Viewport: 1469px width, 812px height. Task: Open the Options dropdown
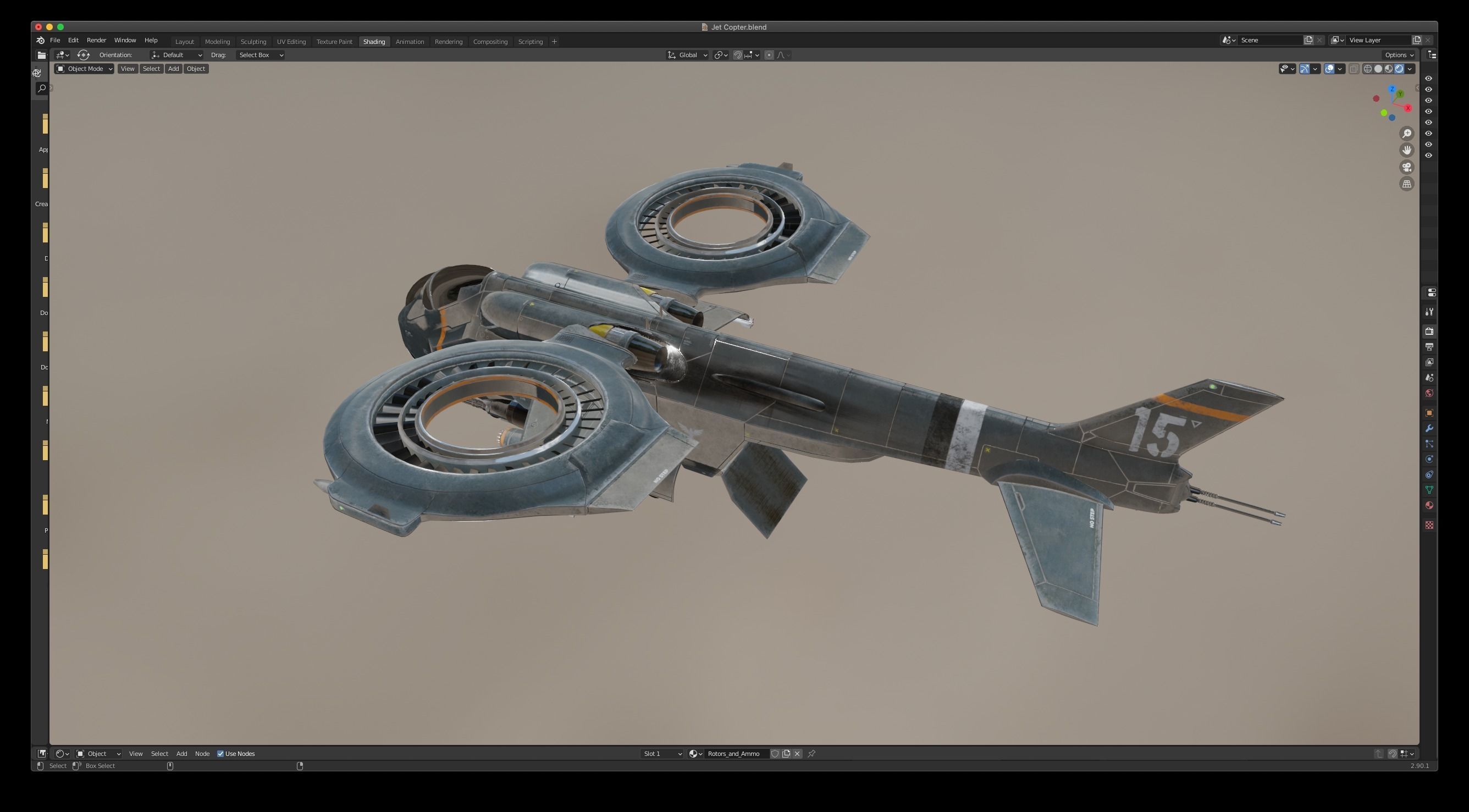tap(1399, 56)
